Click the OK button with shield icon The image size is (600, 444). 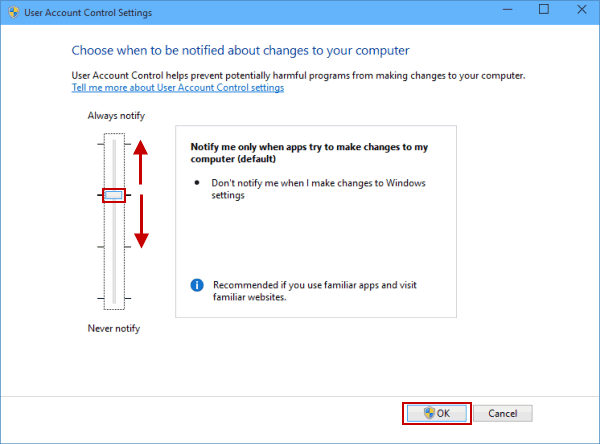click(x=437, y=413)
